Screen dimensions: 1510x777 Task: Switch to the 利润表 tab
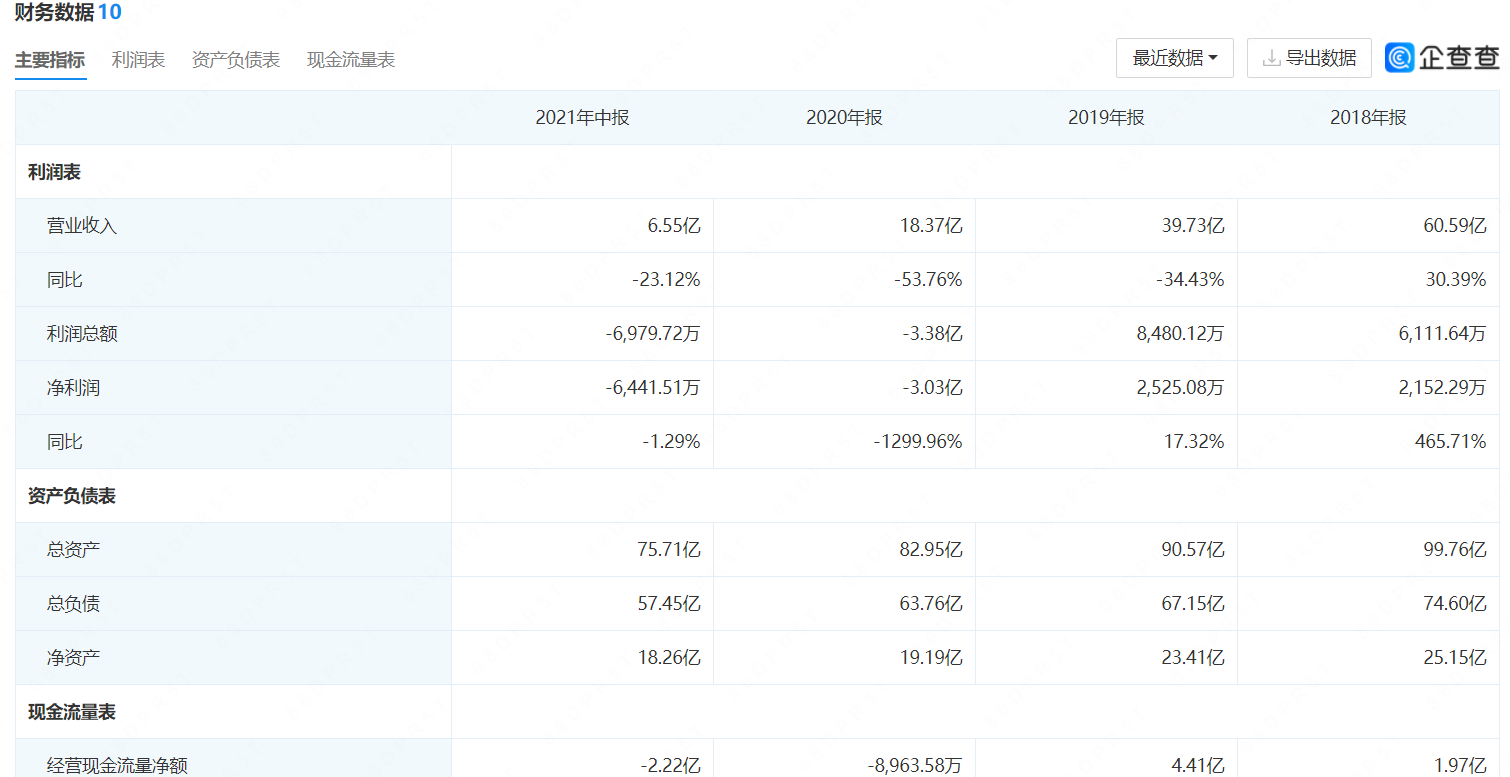click(x=138, y=59)
